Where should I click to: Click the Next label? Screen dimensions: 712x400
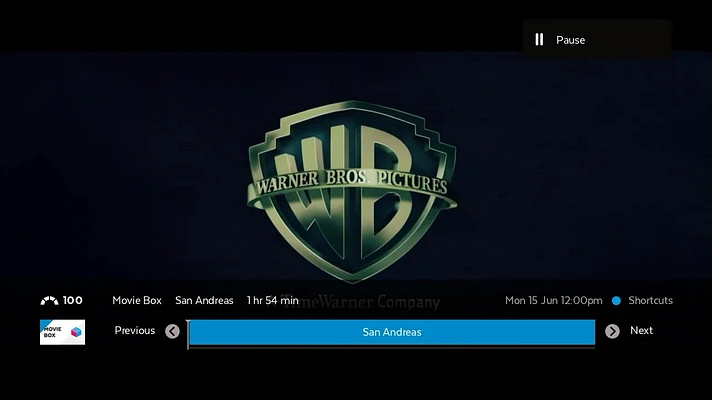(x=641, y=331)
